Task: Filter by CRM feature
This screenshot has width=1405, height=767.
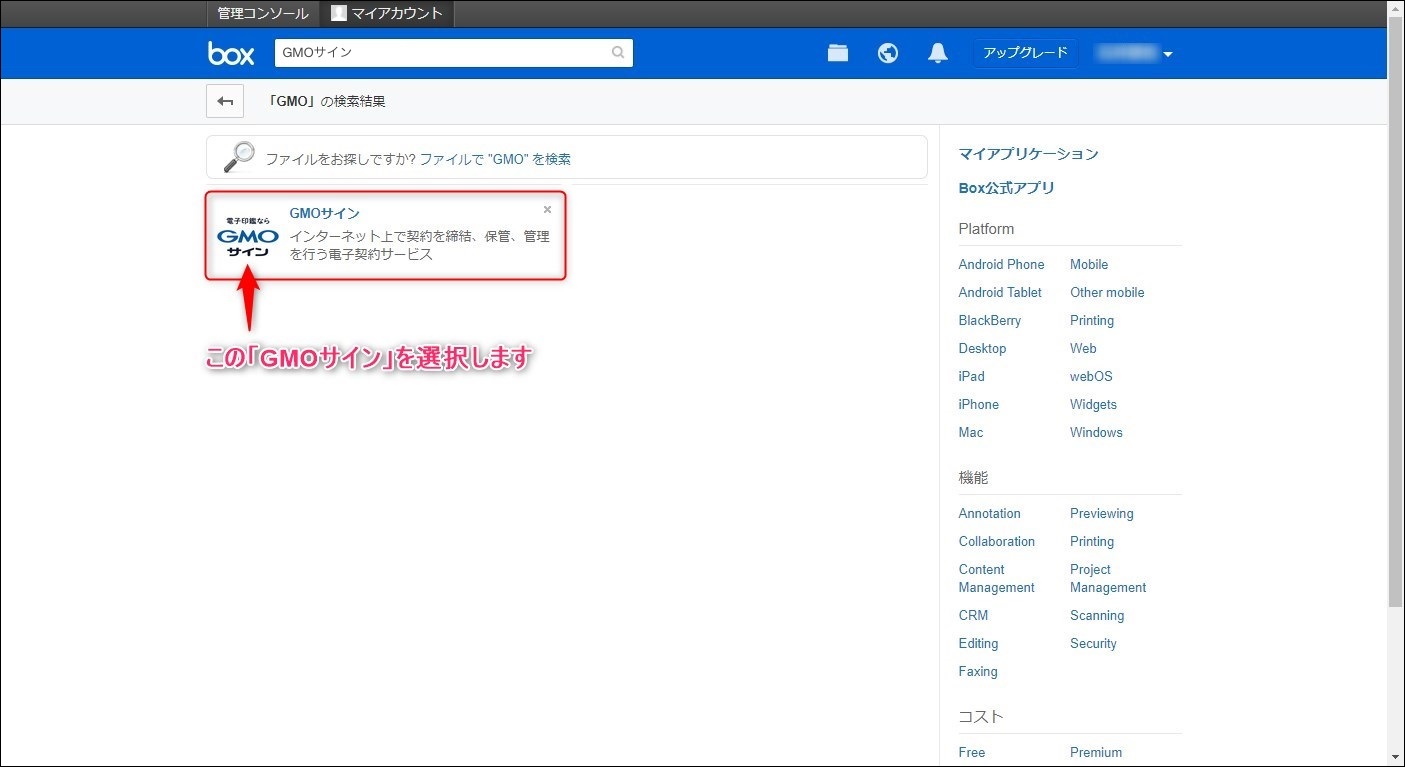Action: tap(973, 615)
